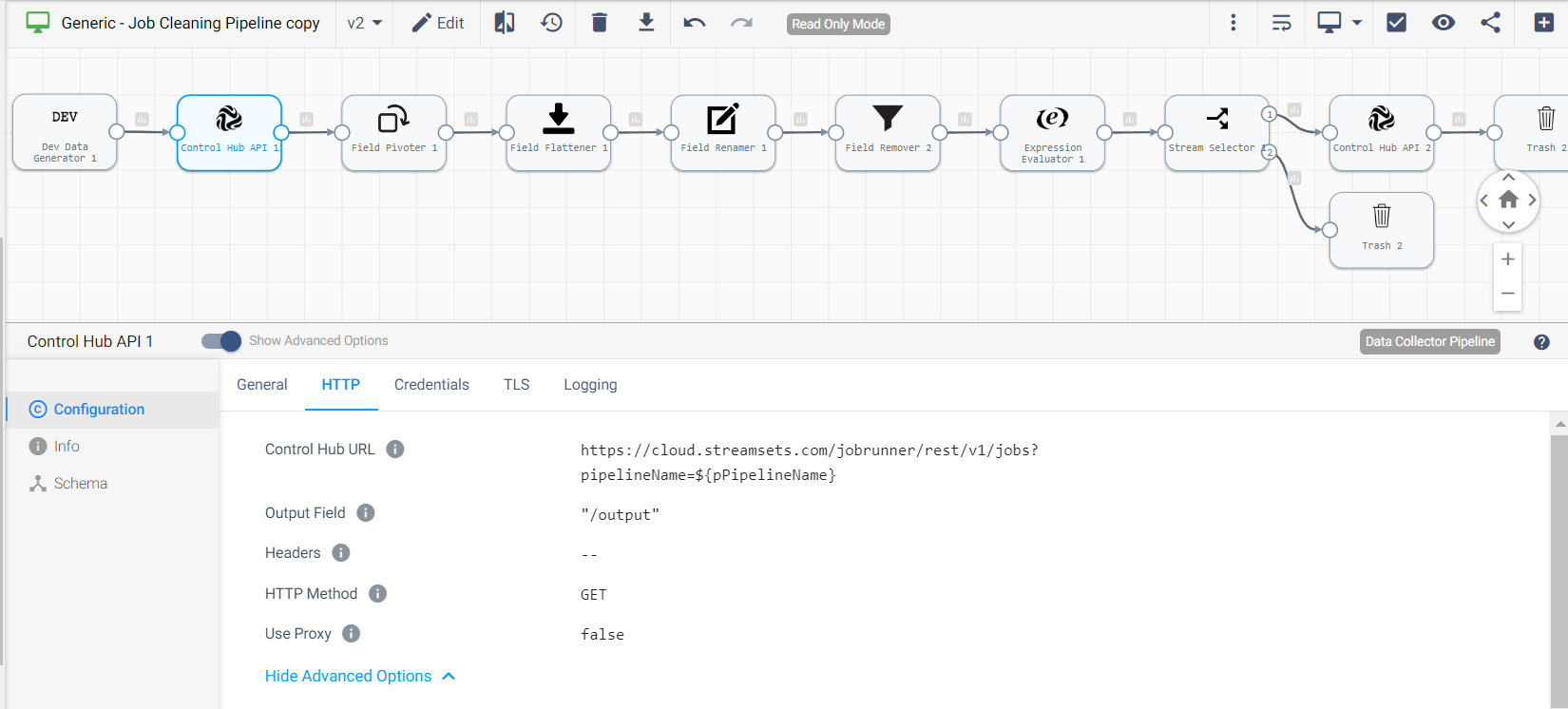
Task: Click the Output Field value "/output"
Action: click(x=620, y=515)
